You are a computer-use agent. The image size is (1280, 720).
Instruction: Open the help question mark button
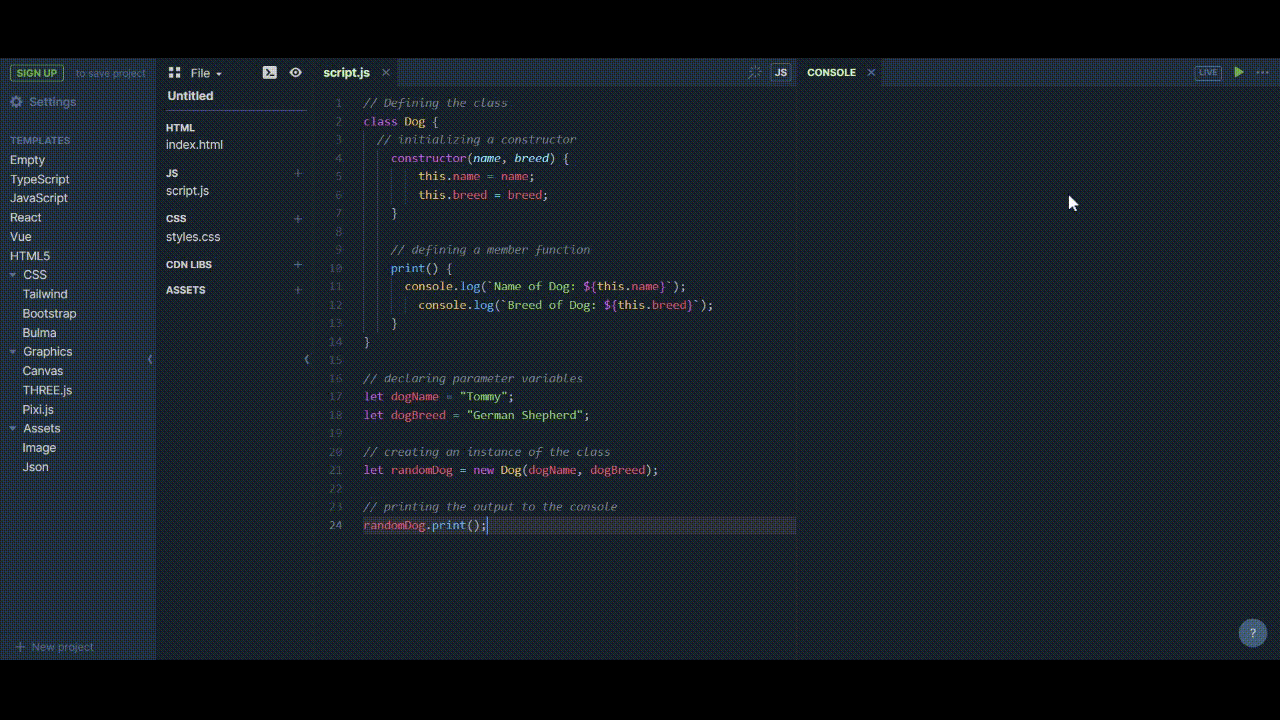[x=1253, y=633]
